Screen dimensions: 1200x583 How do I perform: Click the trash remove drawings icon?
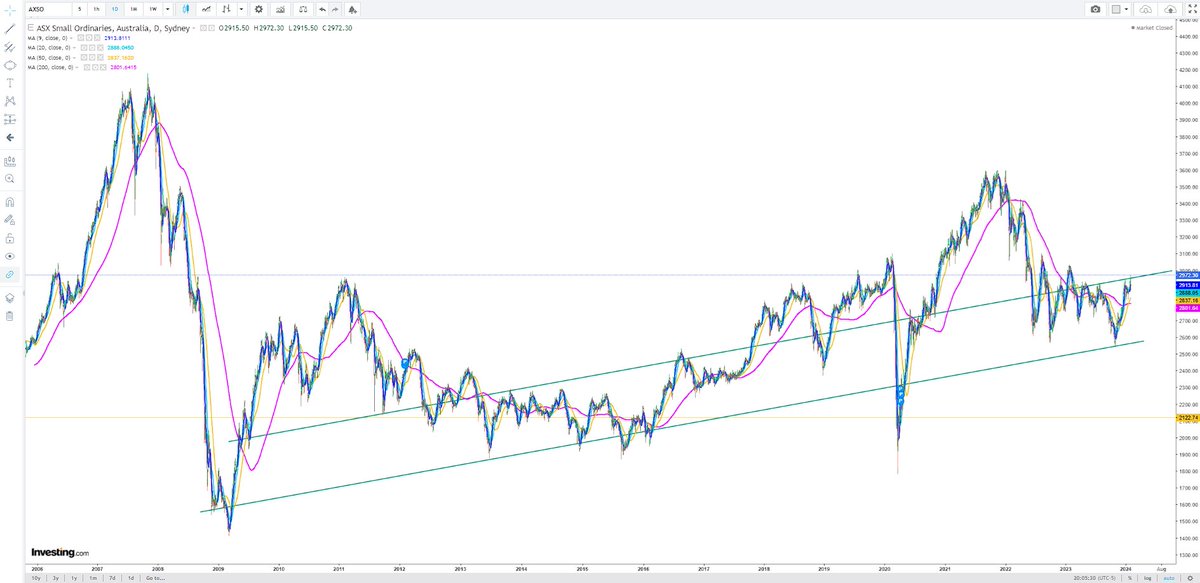[10, 316]
